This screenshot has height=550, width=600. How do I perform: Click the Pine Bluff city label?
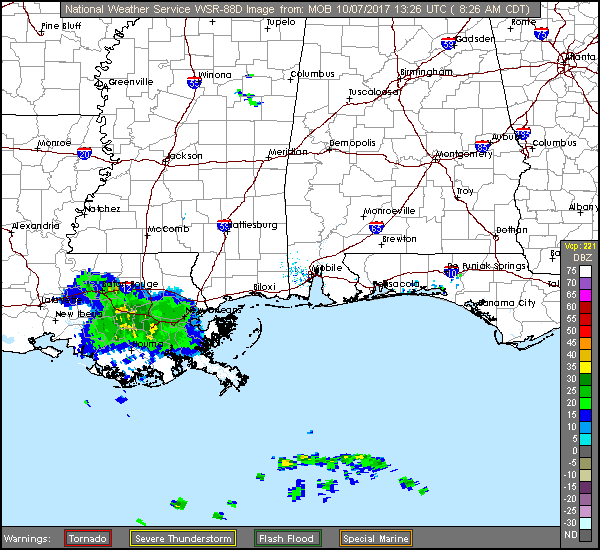(x=61, y=26)
